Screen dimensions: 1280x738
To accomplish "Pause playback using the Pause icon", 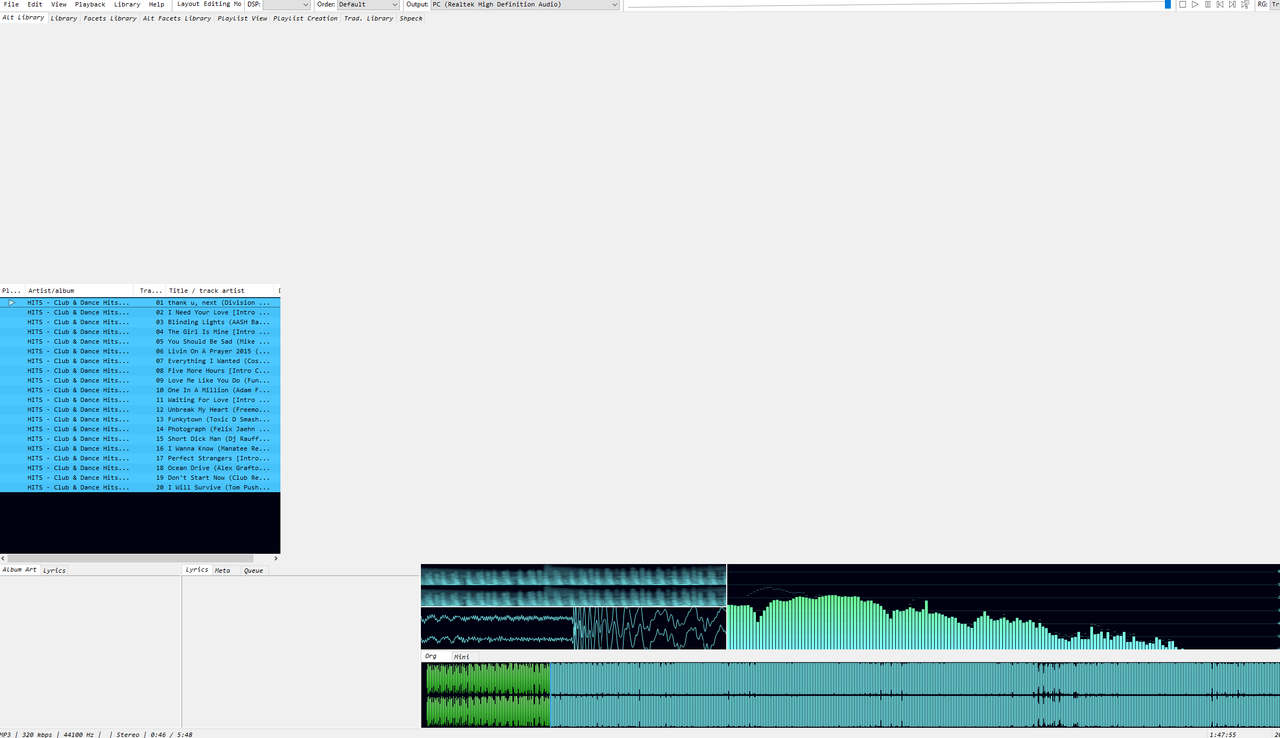I will (x=1210, y=4).
